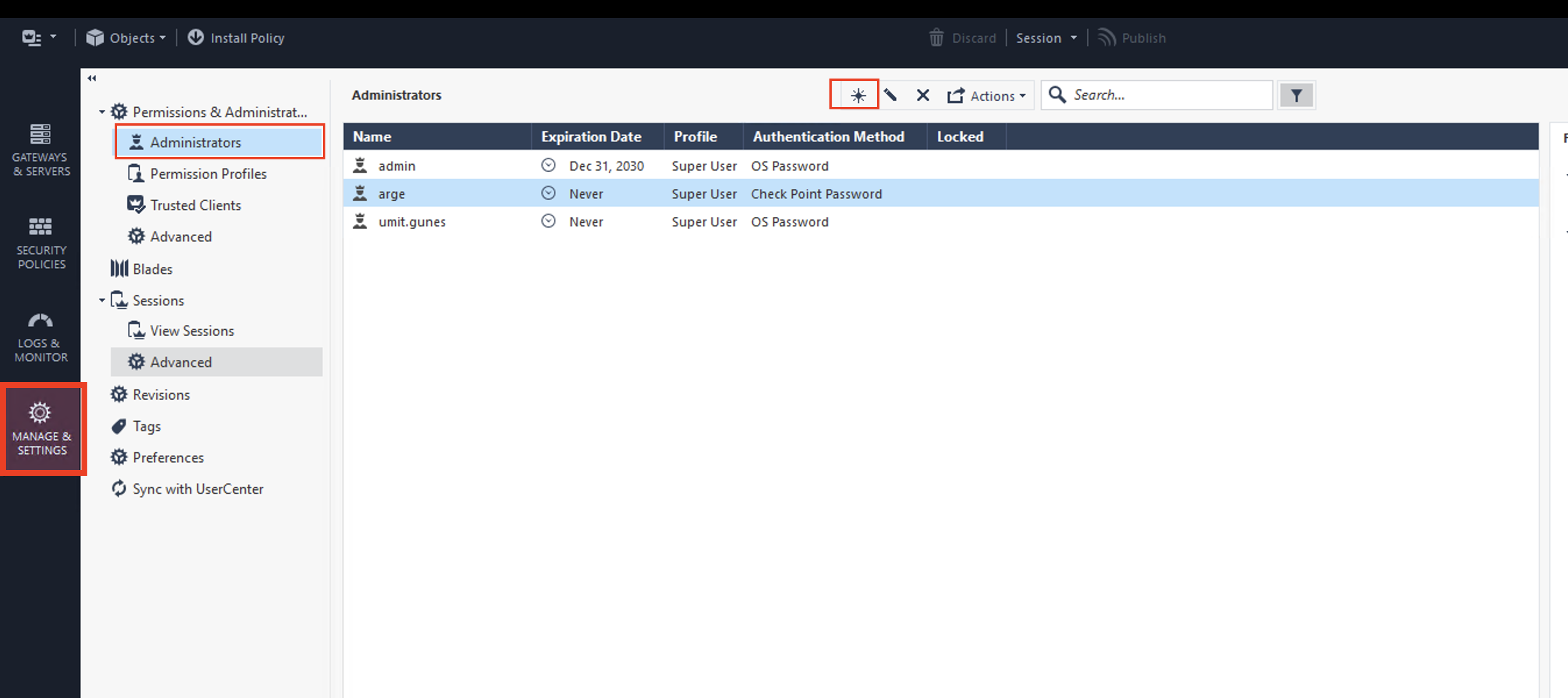
Task: Select the arge administrator row
Action: pos(941,194)
